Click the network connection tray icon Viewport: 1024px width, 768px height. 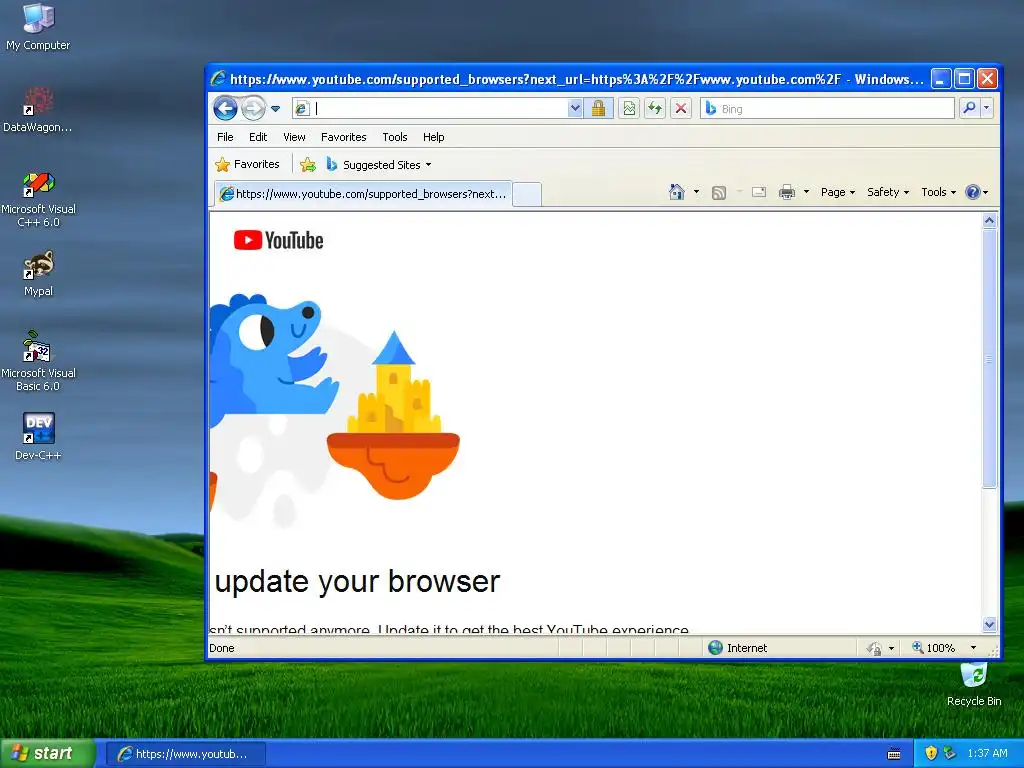950,753
